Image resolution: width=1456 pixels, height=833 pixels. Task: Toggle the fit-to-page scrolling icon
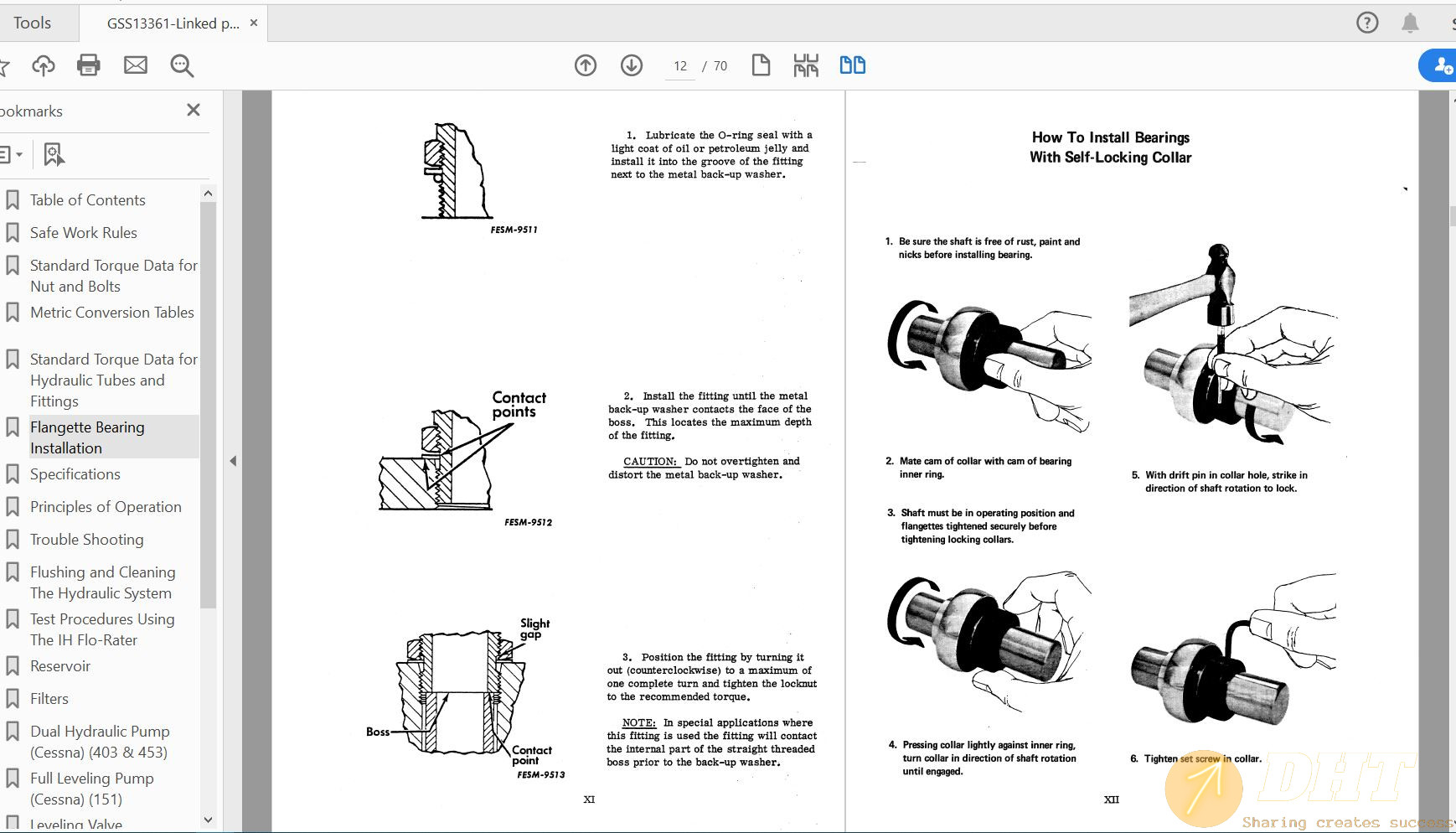806,65
